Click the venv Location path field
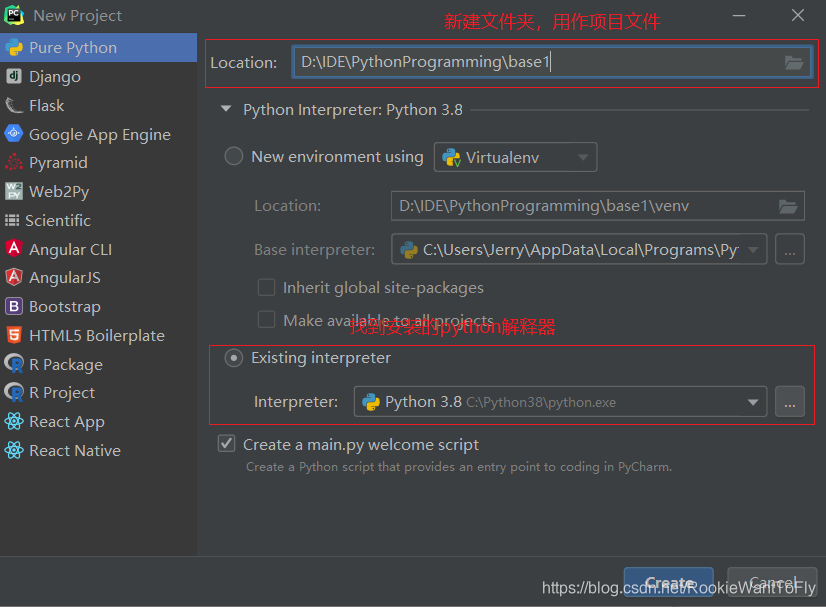Viewport: 826px width, 607px height. pos(597,205)
